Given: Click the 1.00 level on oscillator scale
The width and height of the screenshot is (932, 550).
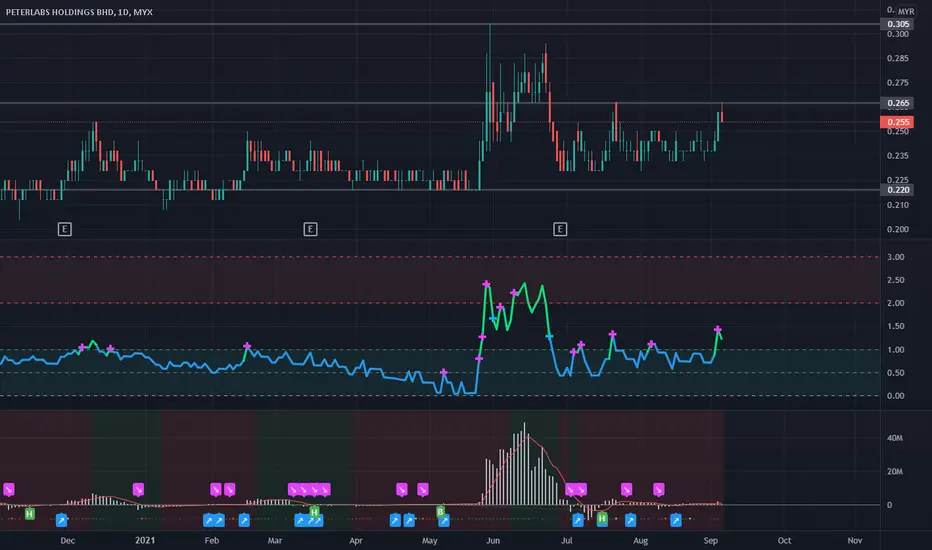Looking at the screenshot, I should [895, 350].
